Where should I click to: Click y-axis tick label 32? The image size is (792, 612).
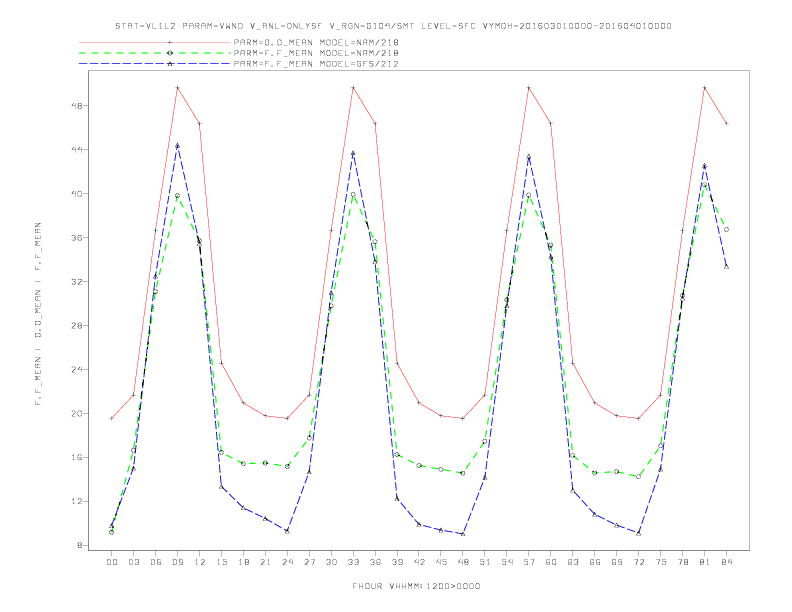tap(78, 282)
